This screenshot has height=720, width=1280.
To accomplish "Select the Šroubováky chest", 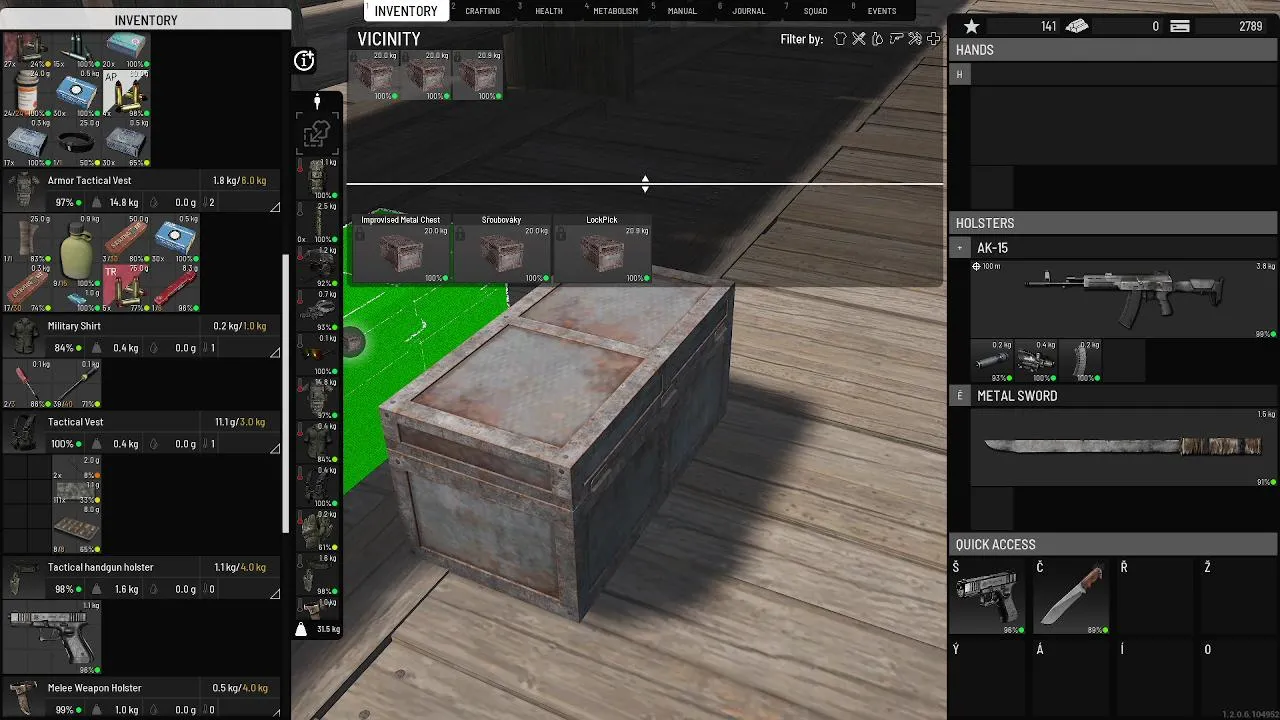I will [502, 249].
